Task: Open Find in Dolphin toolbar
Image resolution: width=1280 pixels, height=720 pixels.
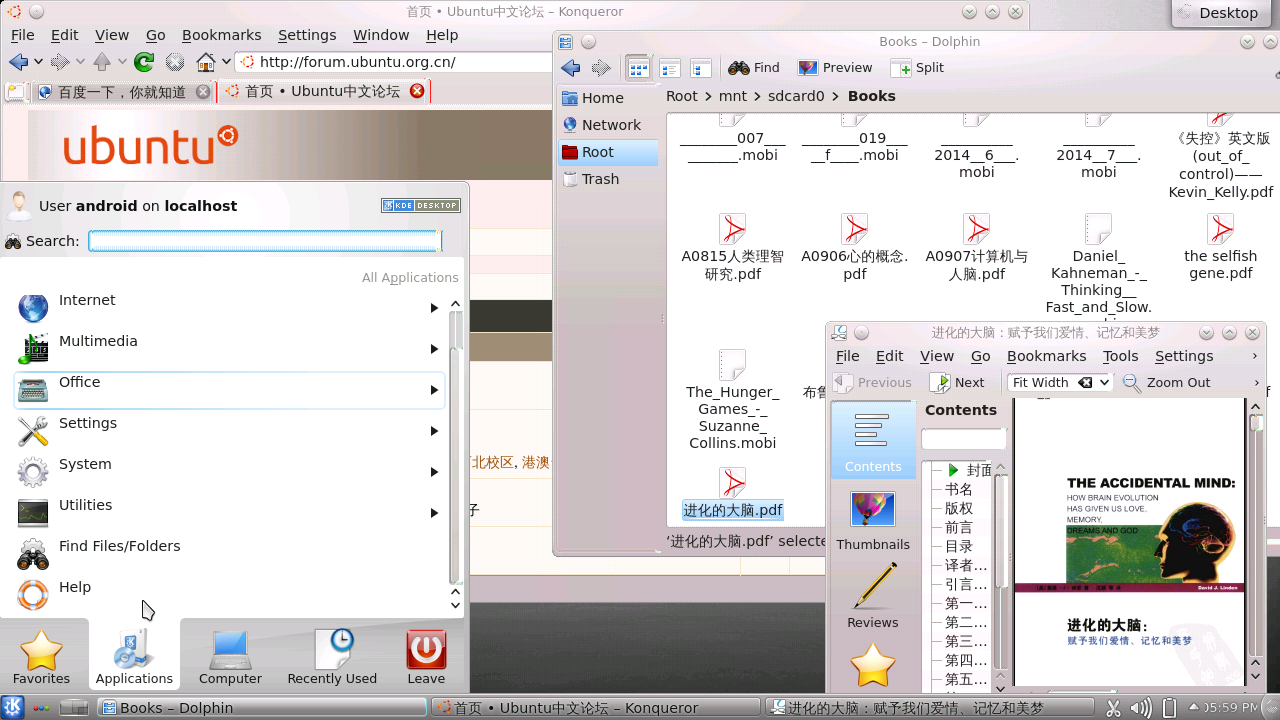Action: pos(754,68)
